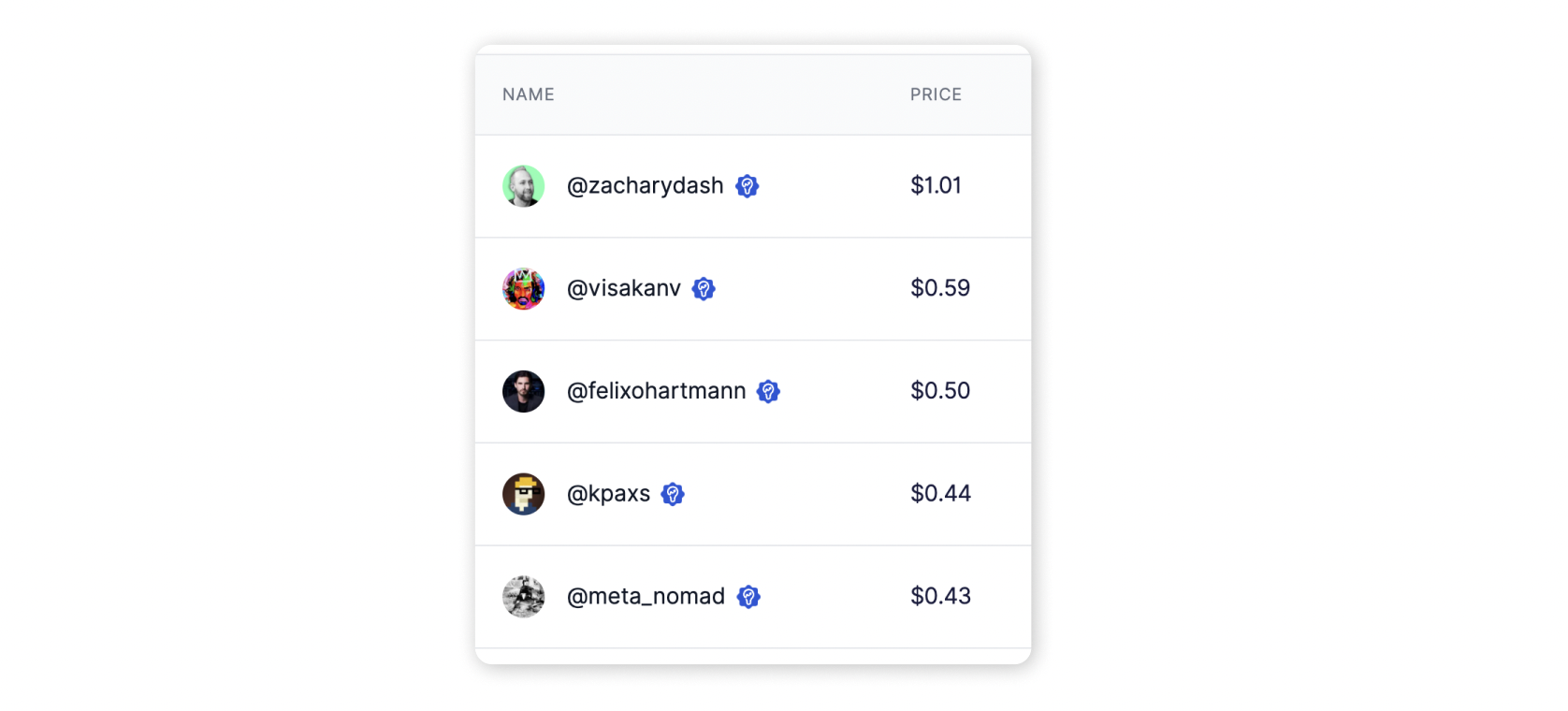The width and height of the screenshot is (1568, 711).
Task: Open the @visakanv username link
Action: click(x=624, y=288)
